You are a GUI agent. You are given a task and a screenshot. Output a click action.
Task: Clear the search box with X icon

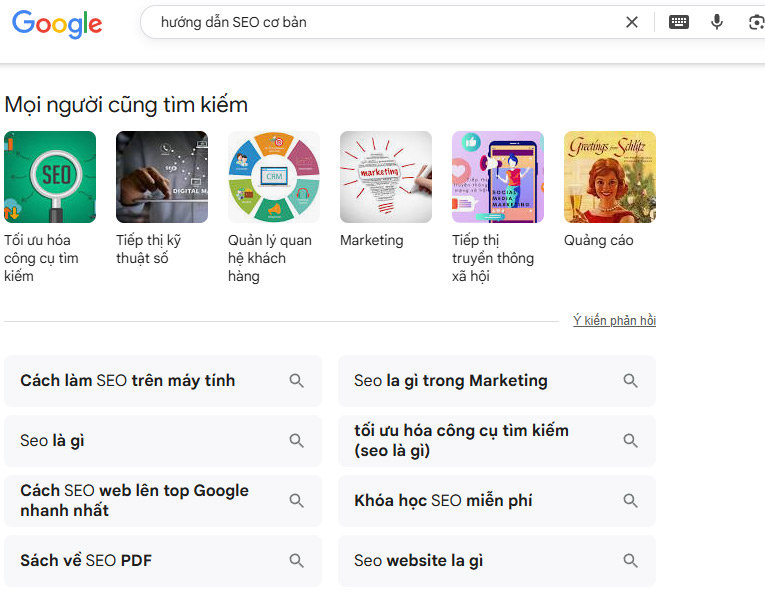(632, 22)
